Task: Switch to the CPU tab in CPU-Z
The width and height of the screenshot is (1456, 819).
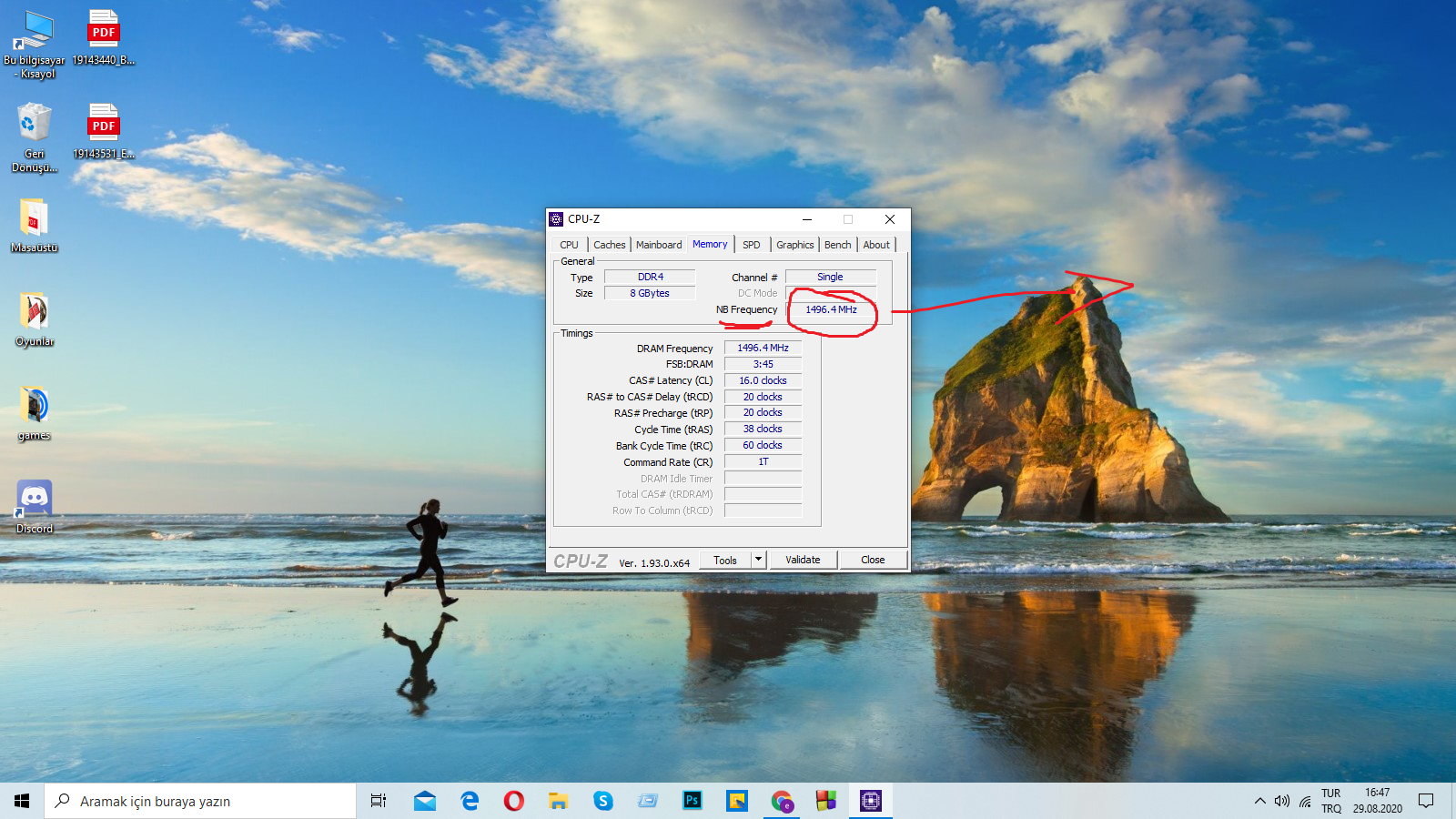Action: pos(569,245)
